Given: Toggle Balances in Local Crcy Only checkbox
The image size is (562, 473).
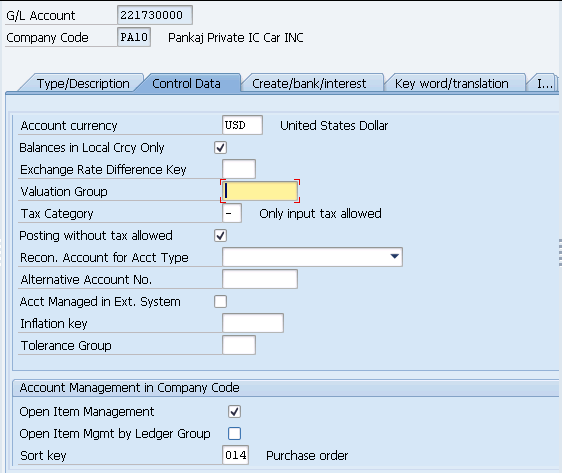Looking at the screenshot, I should click(x=220, y=148).
